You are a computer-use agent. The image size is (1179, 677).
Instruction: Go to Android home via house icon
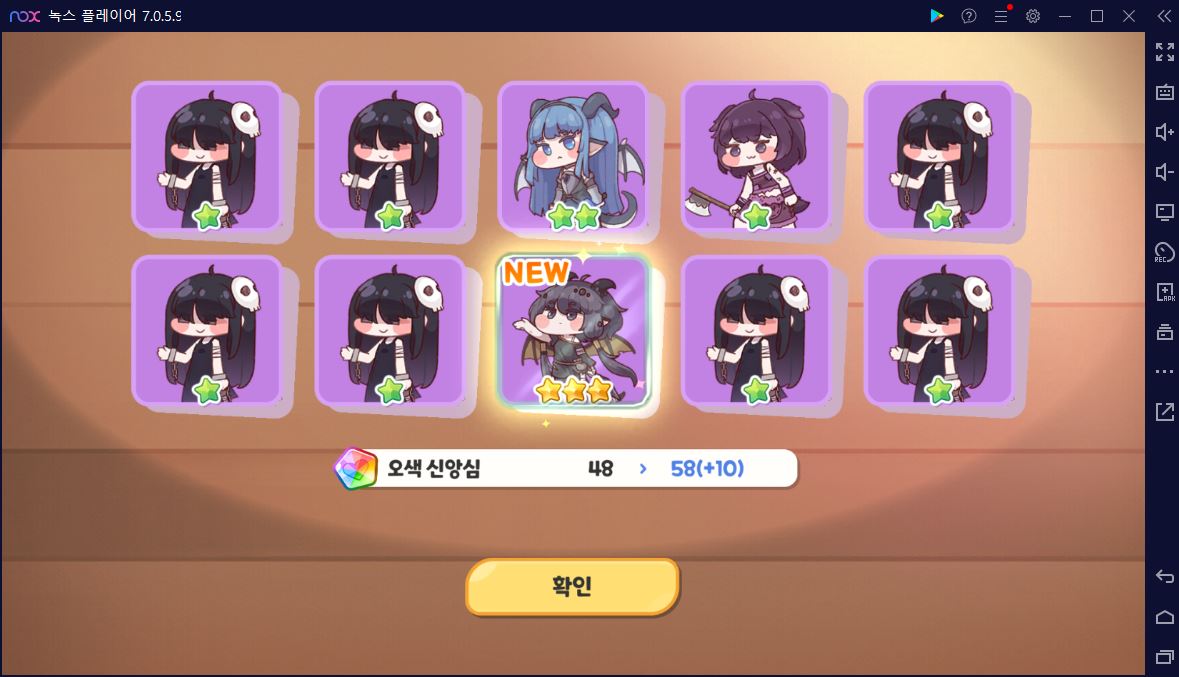(x=1165, y=617)
